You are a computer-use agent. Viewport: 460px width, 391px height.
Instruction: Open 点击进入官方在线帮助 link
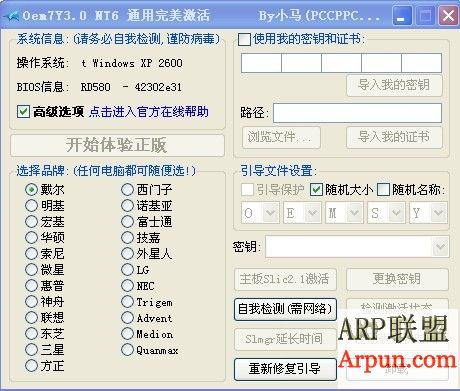149,112
